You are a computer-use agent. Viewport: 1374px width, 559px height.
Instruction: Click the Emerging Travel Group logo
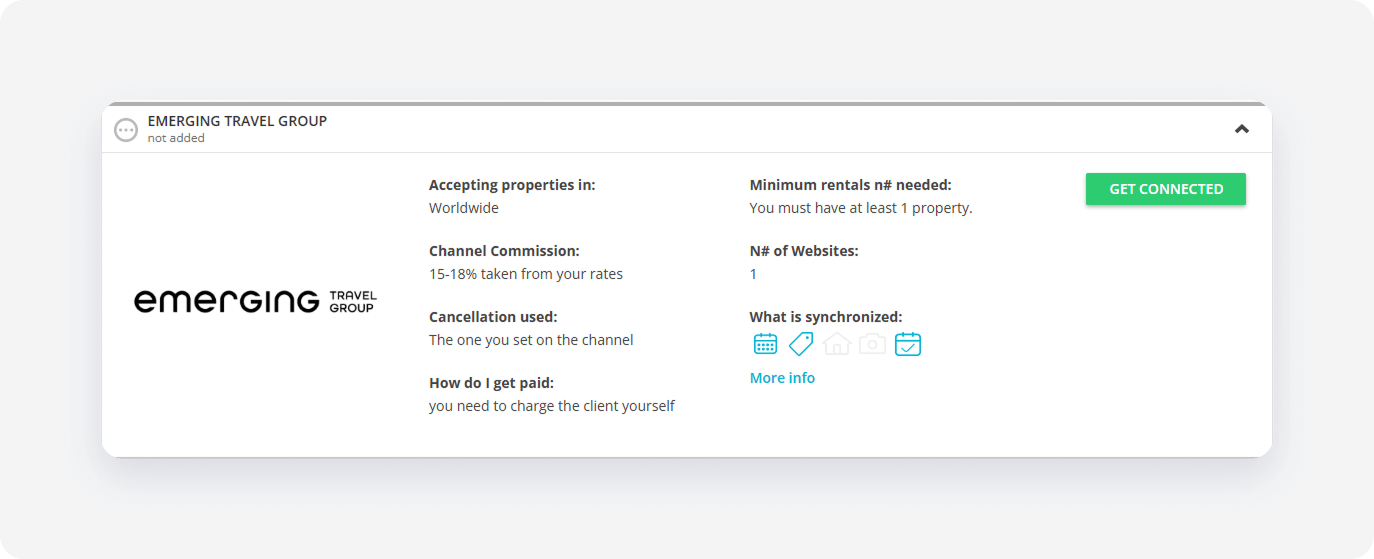[x=256, y=301]
